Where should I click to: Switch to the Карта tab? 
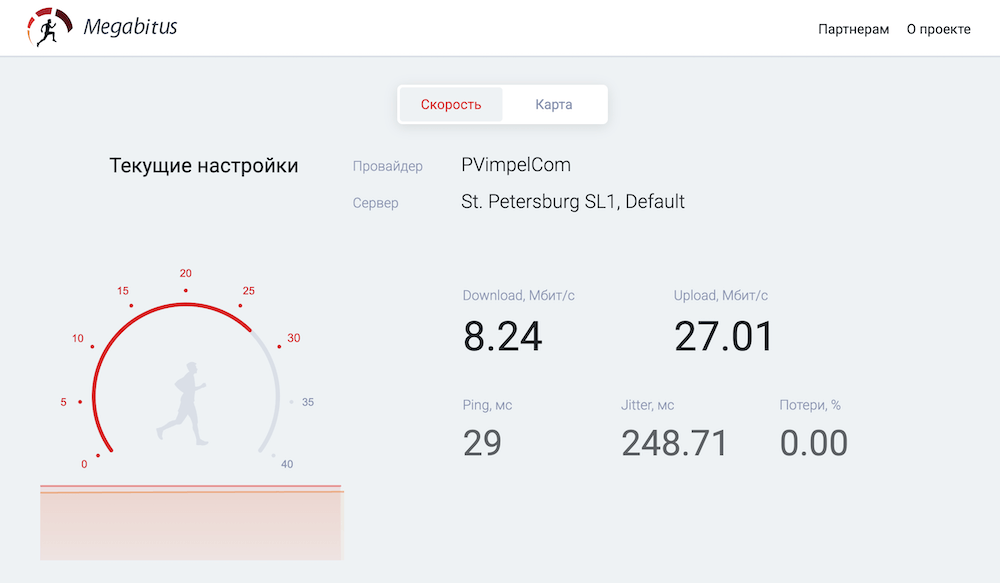tap(554, 105)
